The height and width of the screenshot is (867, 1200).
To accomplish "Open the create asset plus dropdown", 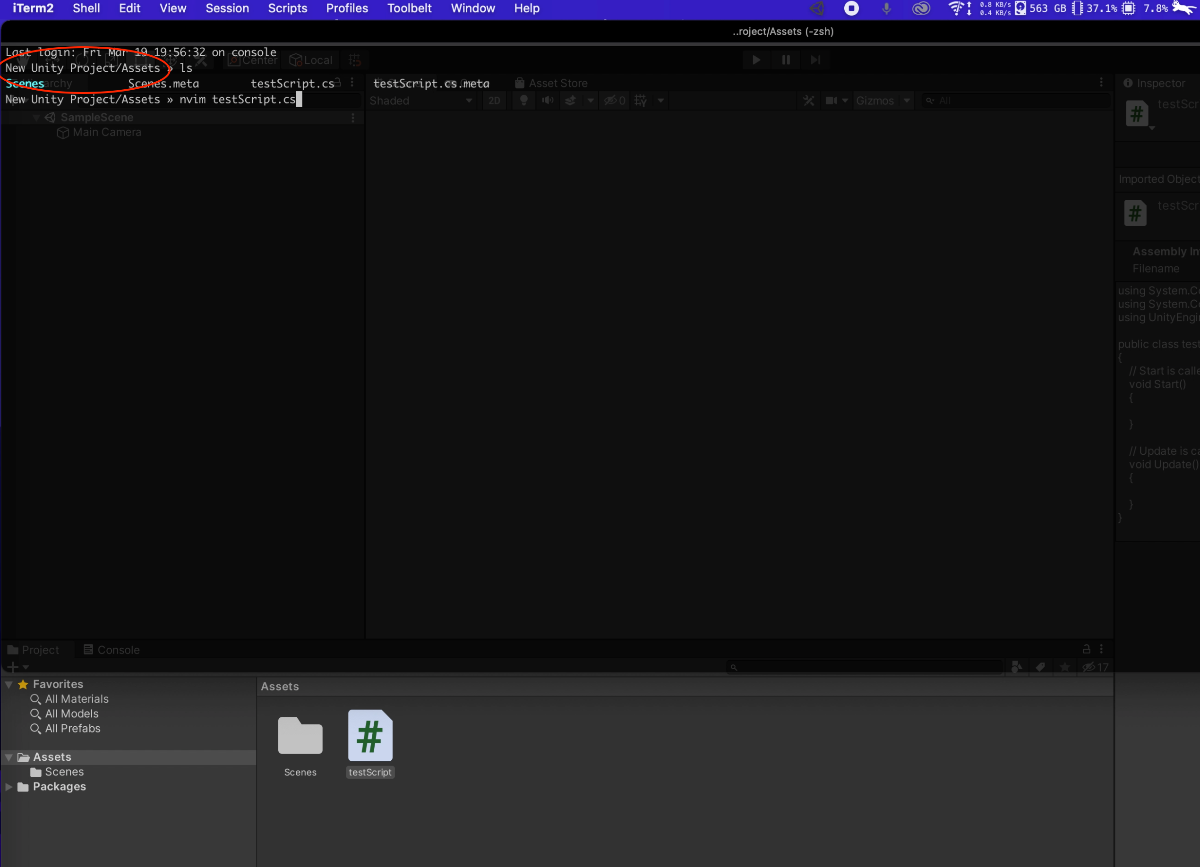I will (x=18, y=667).
